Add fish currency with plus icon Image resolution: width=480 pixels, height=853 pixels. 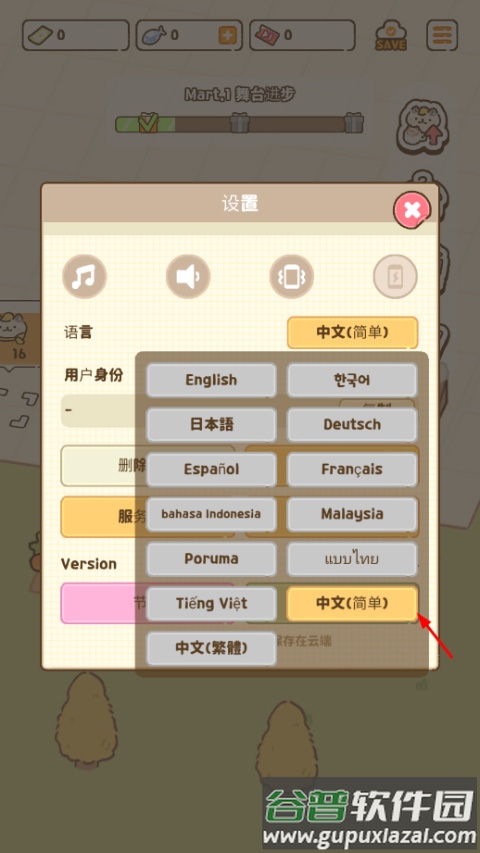(x=227, y=35)
